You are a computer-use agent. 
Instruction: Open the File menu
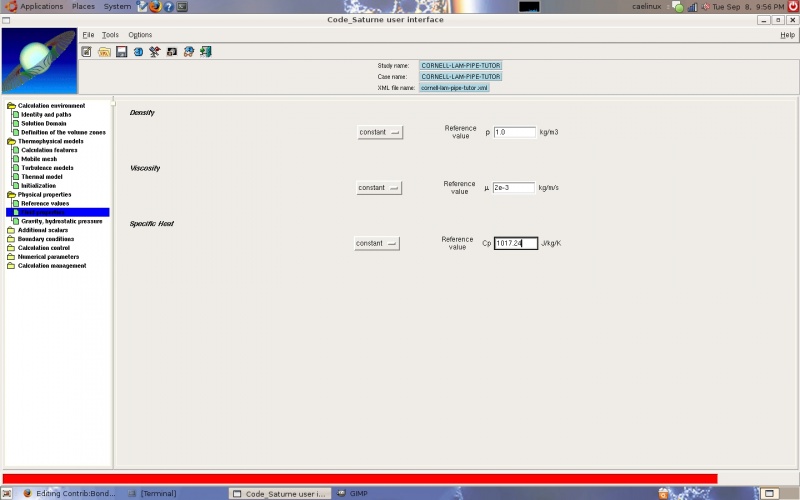(x=88, y=35)
